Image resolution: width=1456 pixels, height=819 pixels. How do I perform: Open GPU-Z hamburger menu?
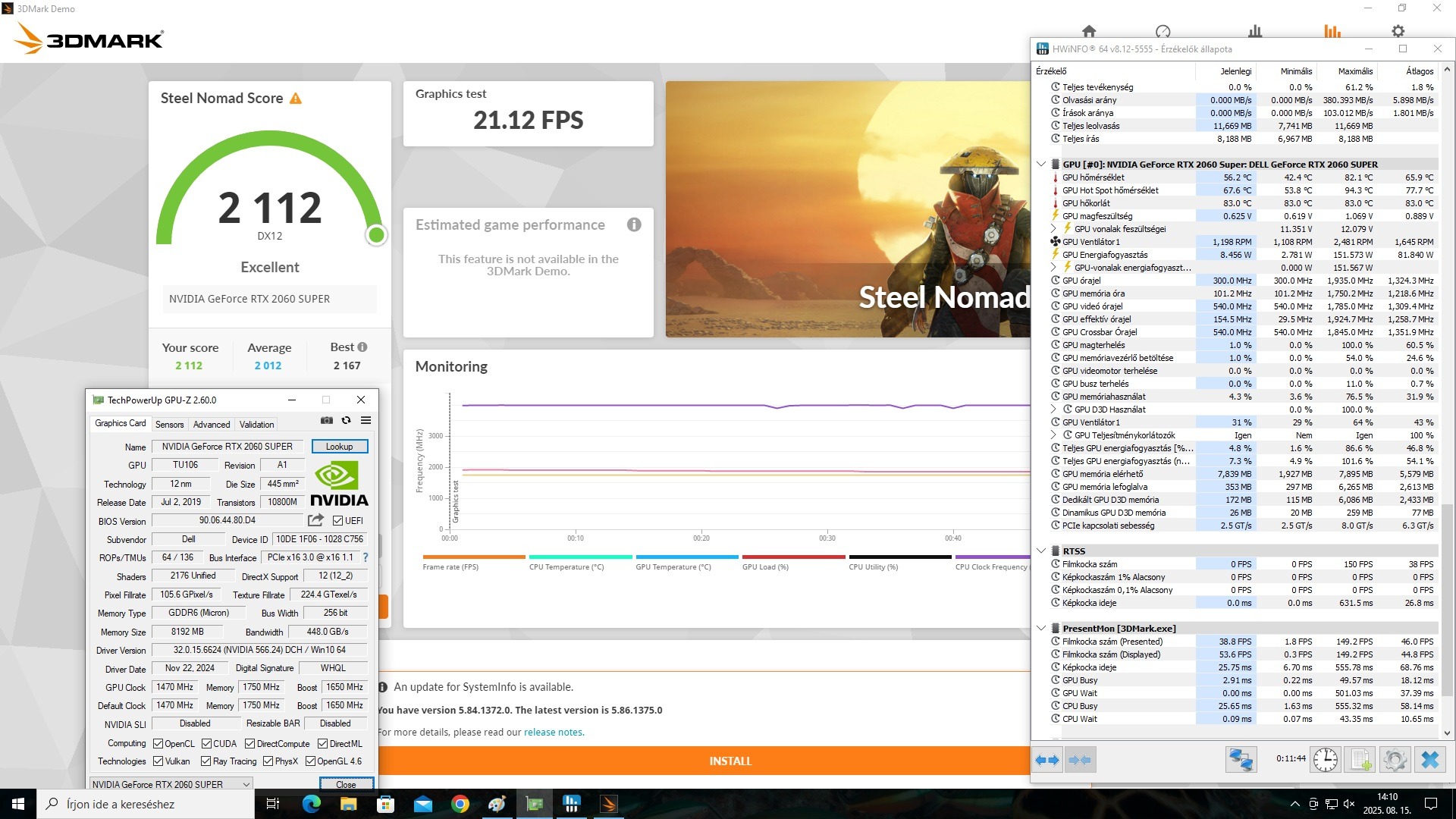pyautogui.click(x=366, y=420)
